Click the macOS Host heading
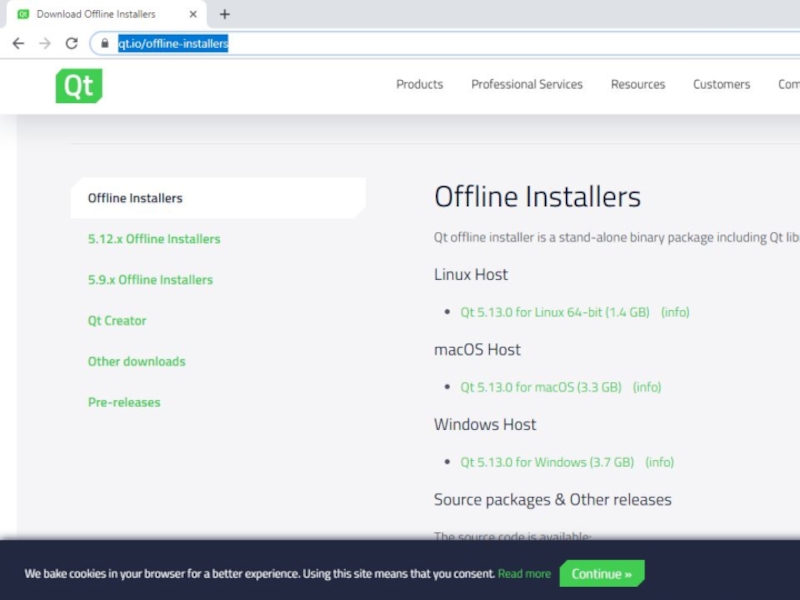The width and height of the screenshot is (800, 600). (477, 349)
